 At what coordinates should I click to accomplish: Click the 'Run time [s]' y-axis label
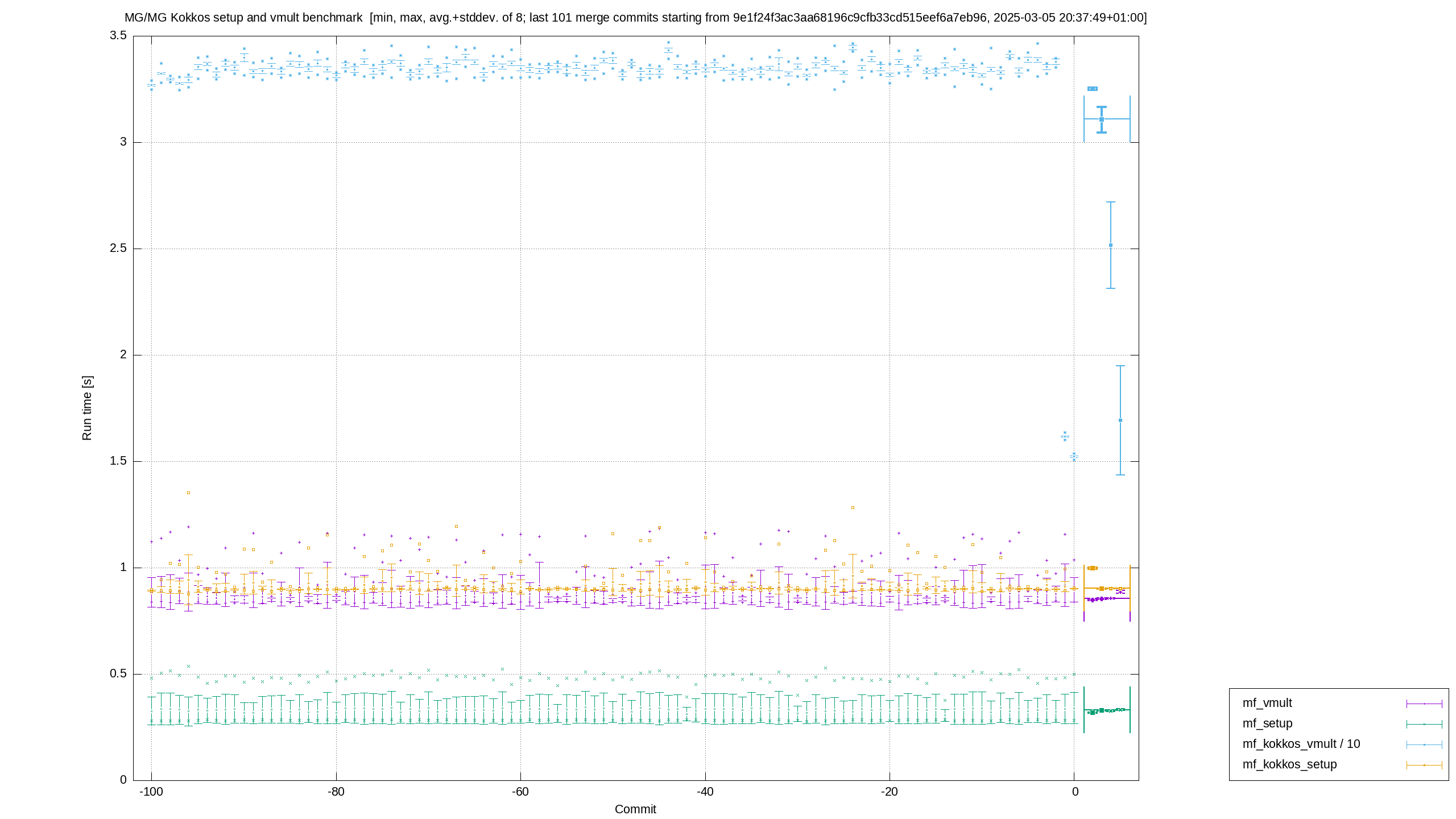click(86, 408)
